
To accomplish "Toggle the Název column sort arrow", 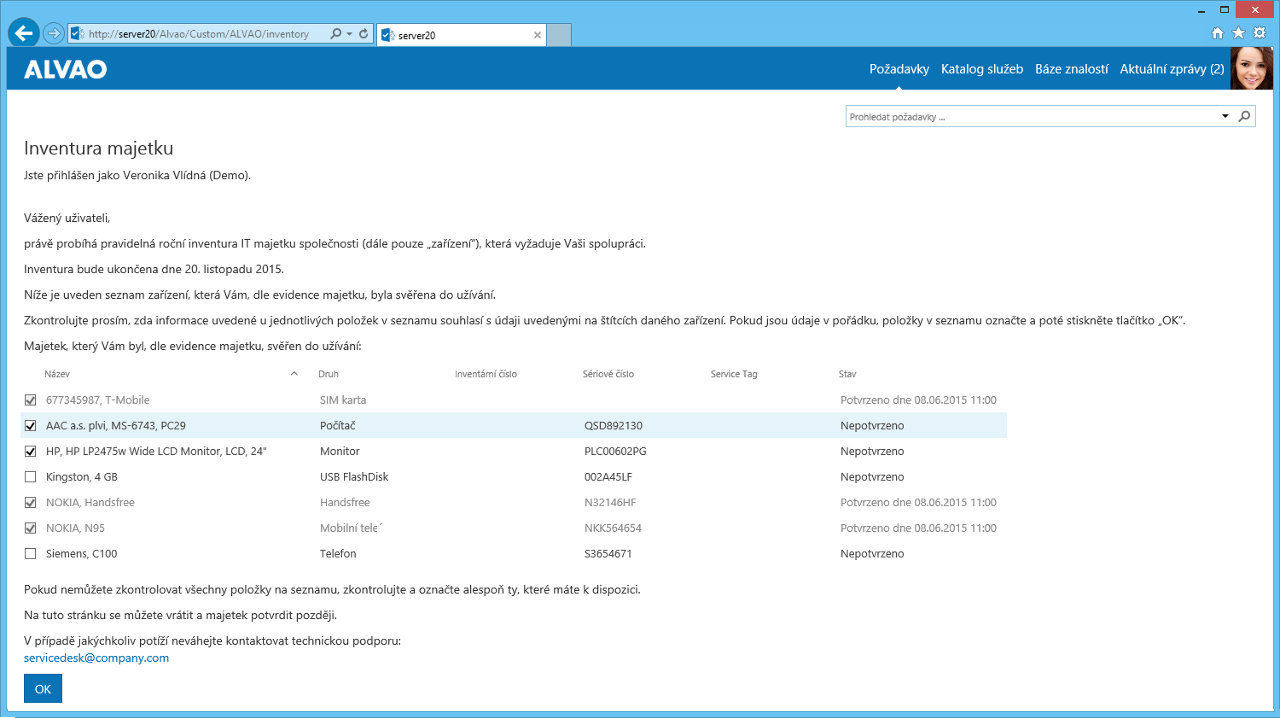I will (294, 374).
